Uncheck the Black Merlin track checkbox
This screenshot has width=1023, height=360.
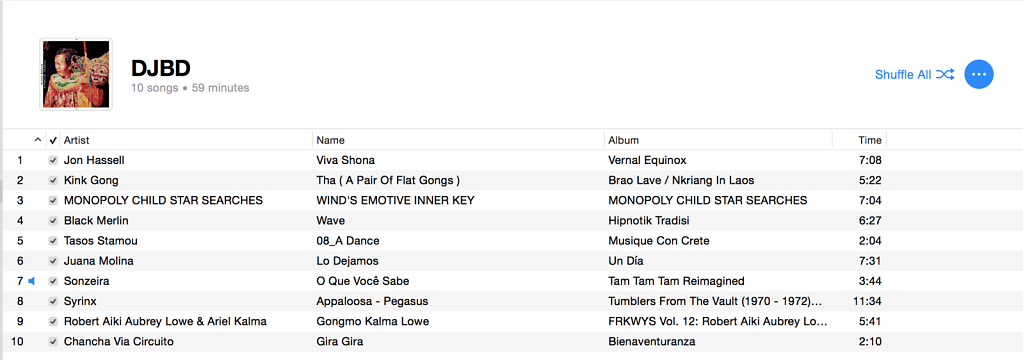tap(53, 220)
